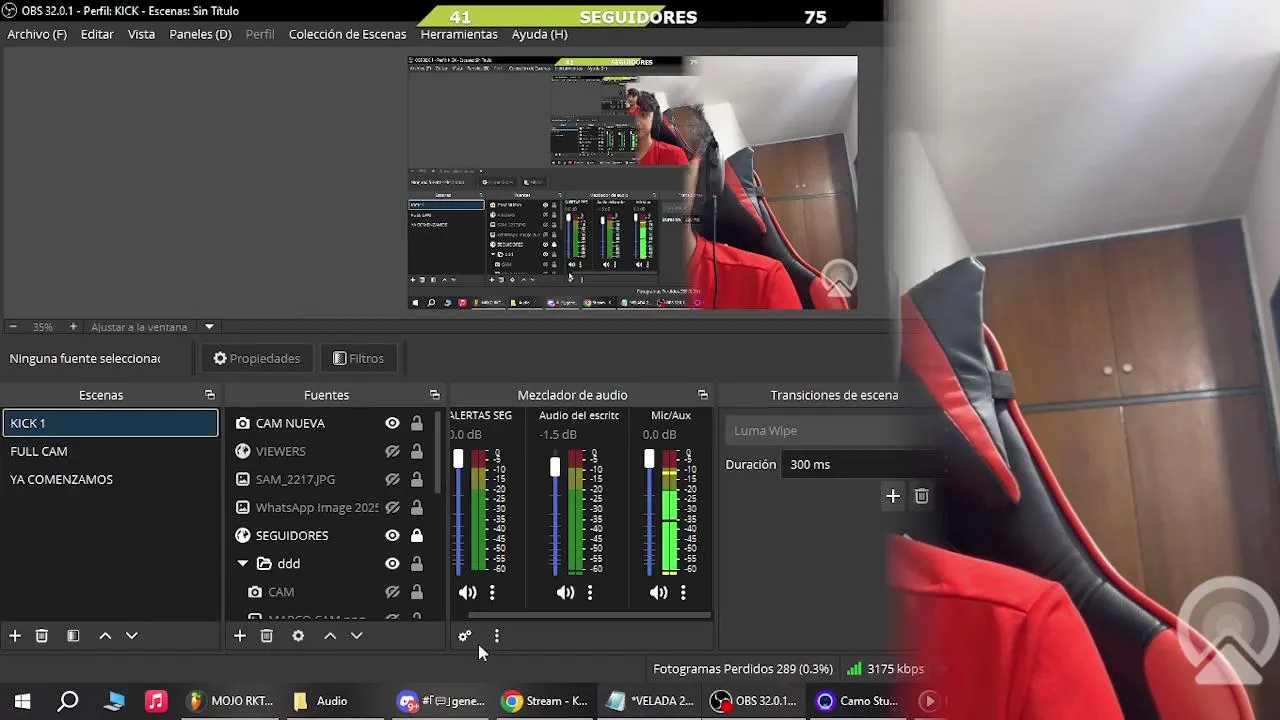
Task: Show the SAM_2217.JPG source
Action: [x=392, y=479]
